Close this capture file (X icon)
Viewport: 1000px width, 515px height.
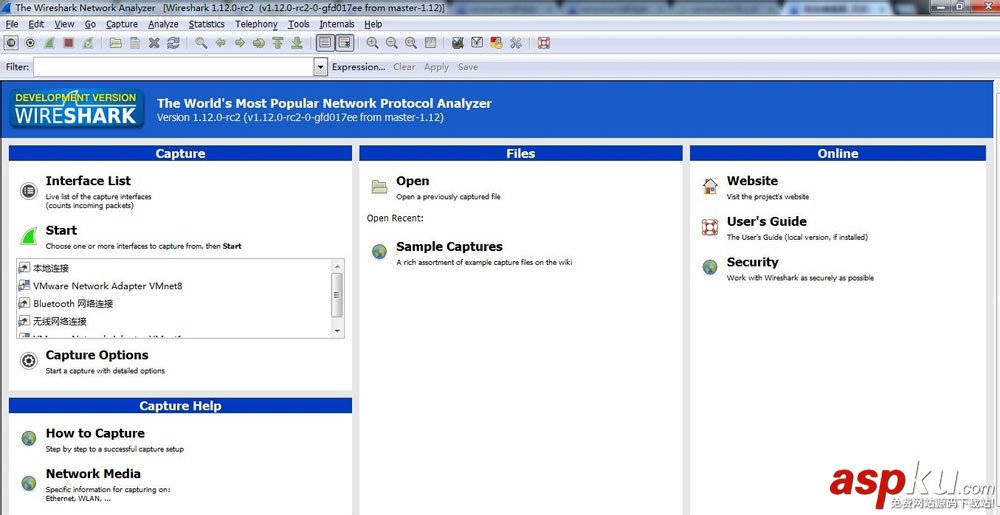tap(154, 43)
